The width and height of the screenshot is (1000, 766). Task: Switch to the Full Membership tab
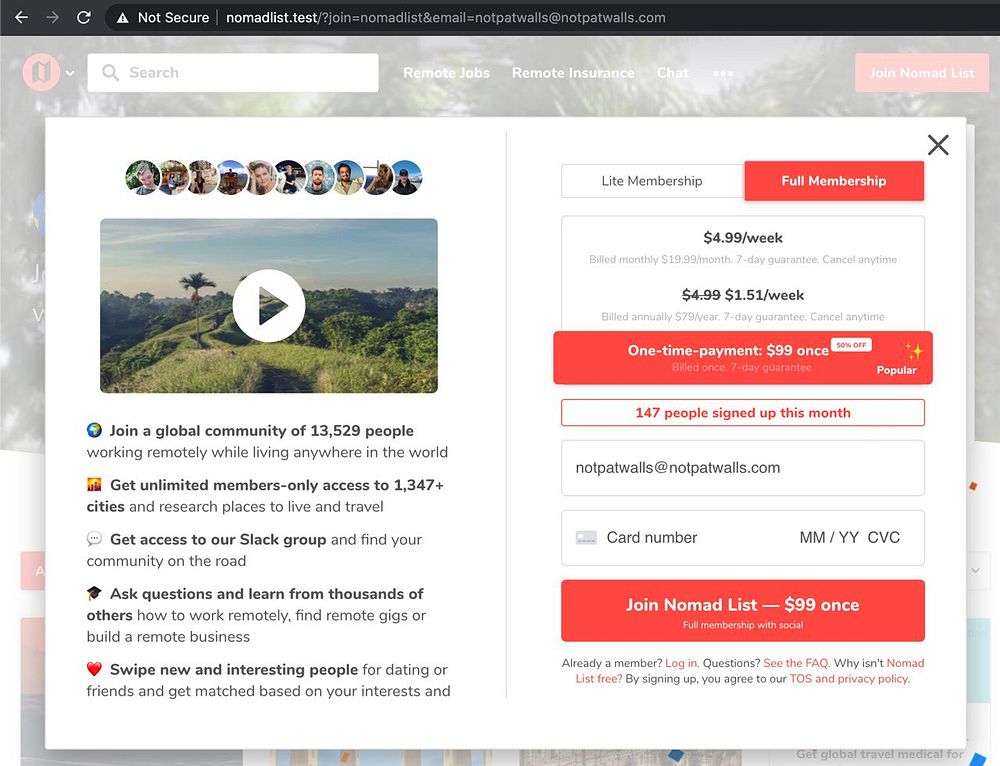pyautogui.click(x=834, y=181)
